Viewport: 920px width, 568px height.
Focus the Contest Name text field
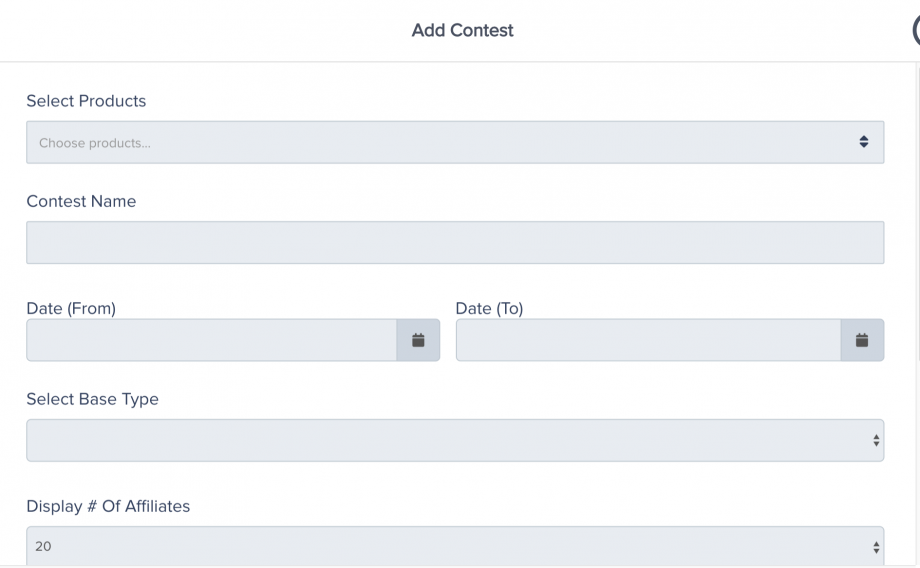click(455, 243)
